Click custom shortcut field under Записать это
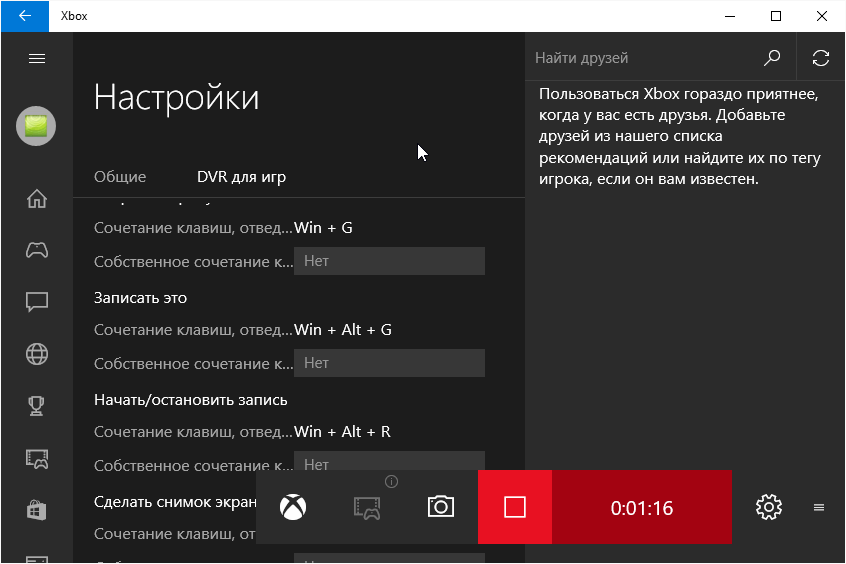Image resolution: width=846 pixels, height=564 pixels. click(389, 363)
